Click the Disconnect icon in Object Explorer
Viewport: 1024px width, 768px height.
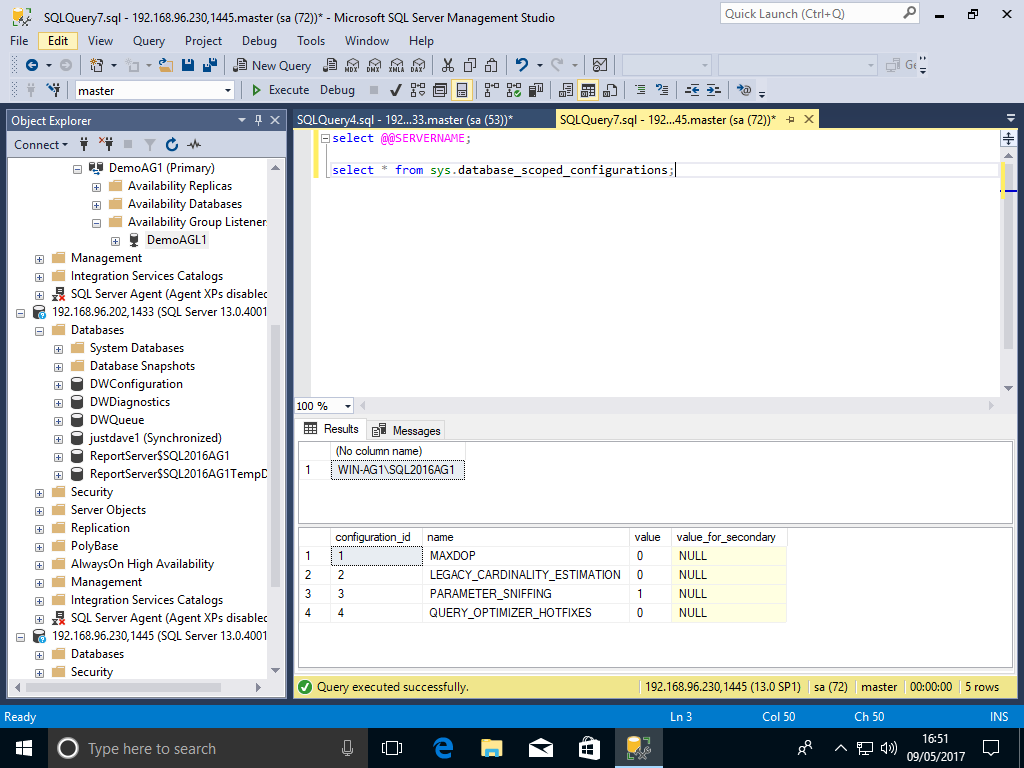[x=105, y=144]
